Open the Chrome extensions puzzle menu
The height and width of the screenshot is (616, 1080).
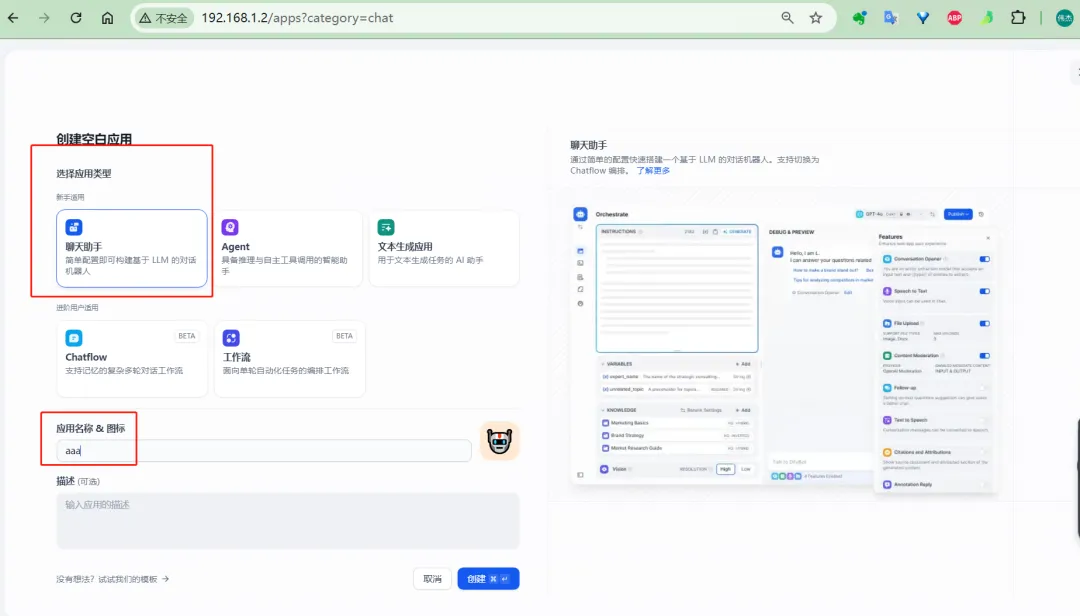[1018, 18]
